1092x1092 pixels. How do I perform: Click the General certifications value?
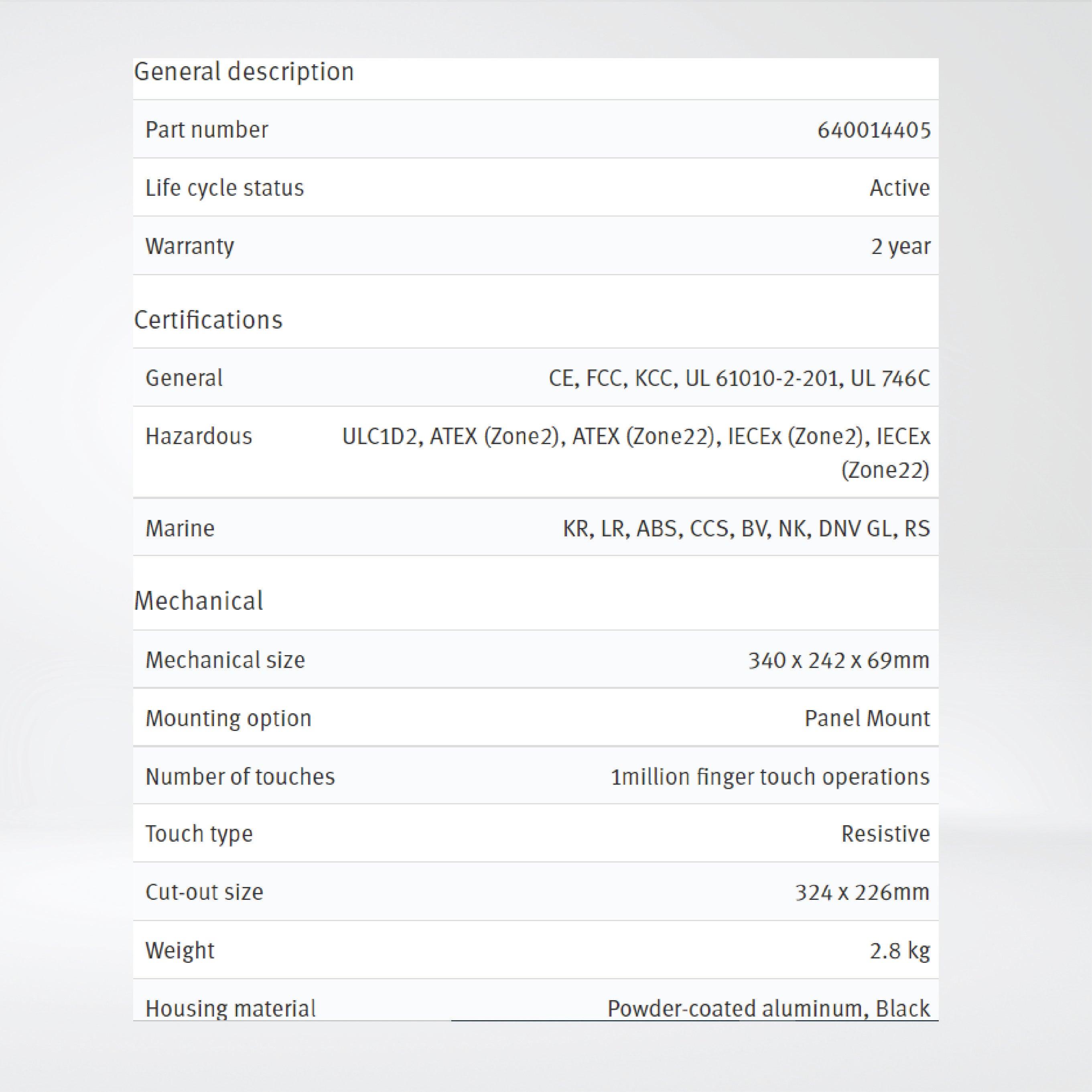pos(739,378)
